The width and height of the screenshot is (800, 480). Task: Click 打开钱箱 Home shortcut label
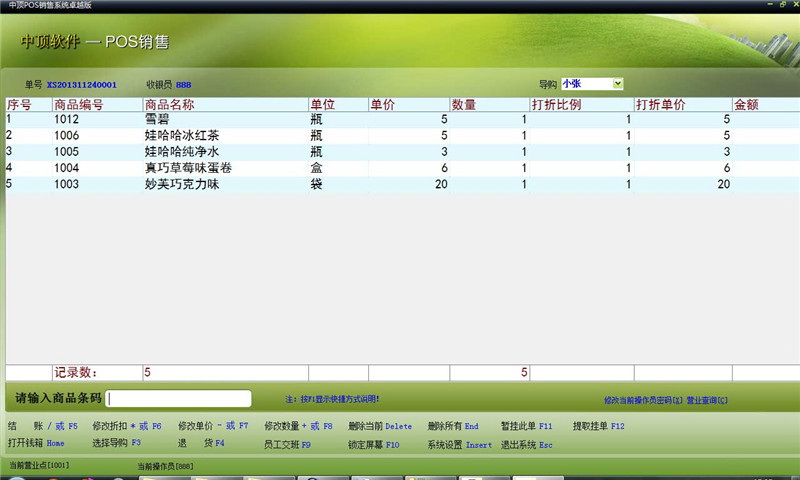pyautogui.click(x=36, y=443)
